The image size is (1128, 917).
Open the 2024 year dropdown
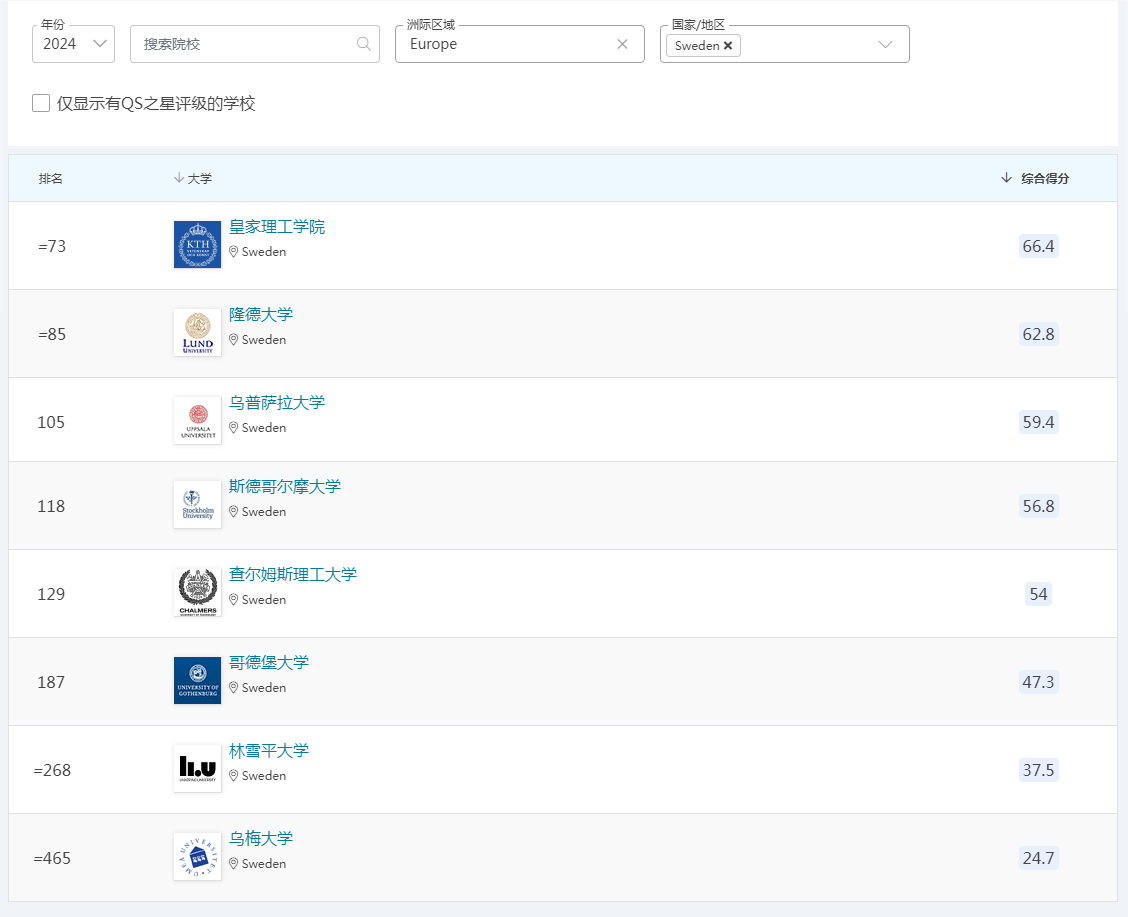point(73,44)
